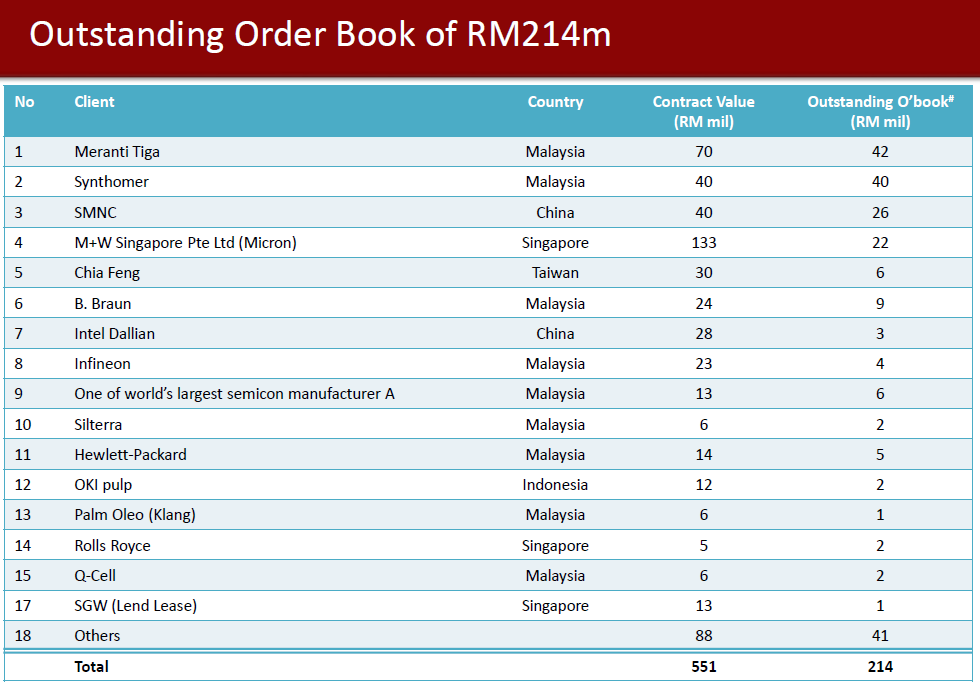Select the 'Silterra' client cell
Image resolution: width=980 pixels, height=690 pixels.
[98, 424]
